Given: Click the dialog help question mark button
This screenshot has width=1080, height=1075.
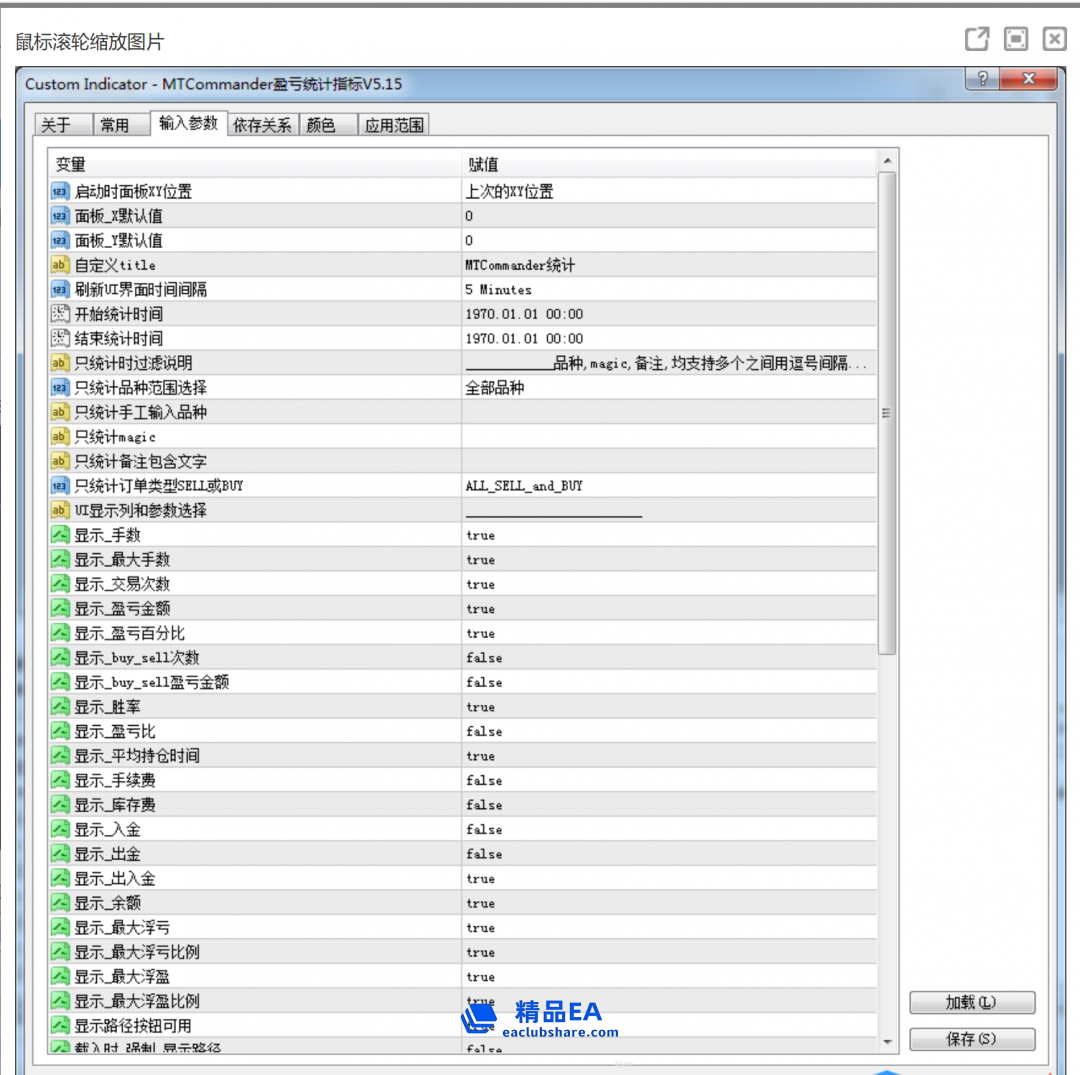Looking at the screenshot, I should click(x=982, y=80).
